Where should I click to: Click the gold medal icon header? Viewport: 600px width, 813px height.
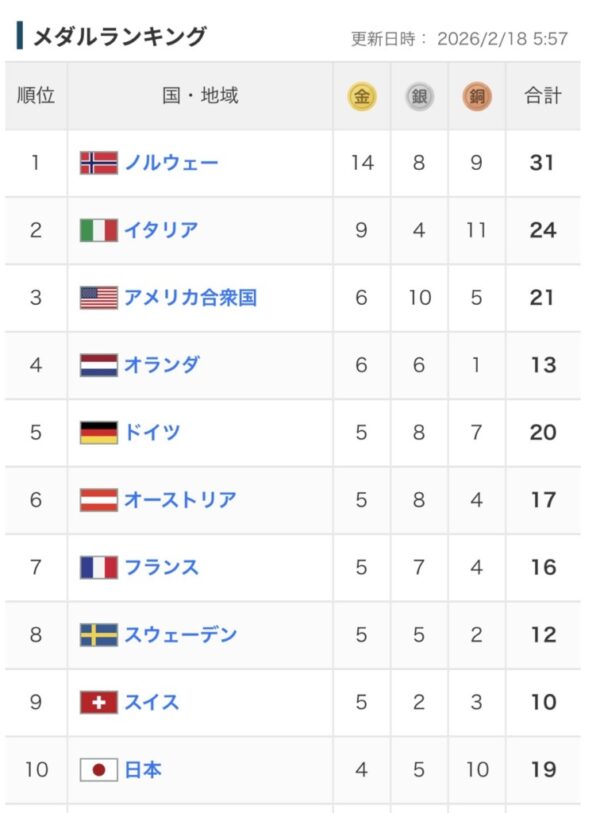361,97
